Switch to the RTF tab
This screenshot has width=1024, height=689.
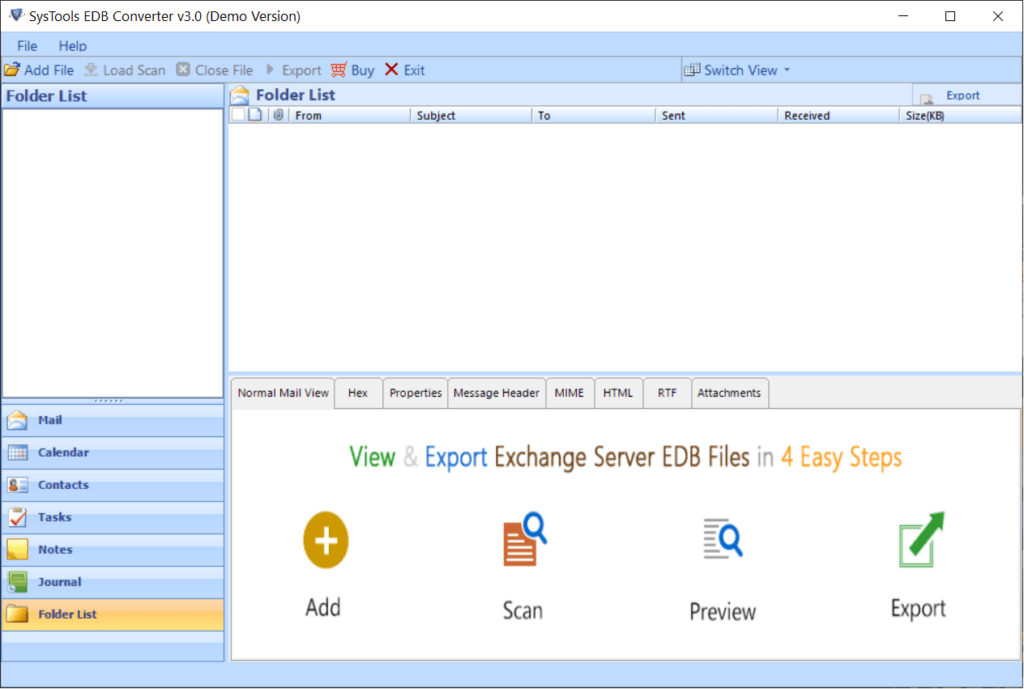[x=667, y=393]
